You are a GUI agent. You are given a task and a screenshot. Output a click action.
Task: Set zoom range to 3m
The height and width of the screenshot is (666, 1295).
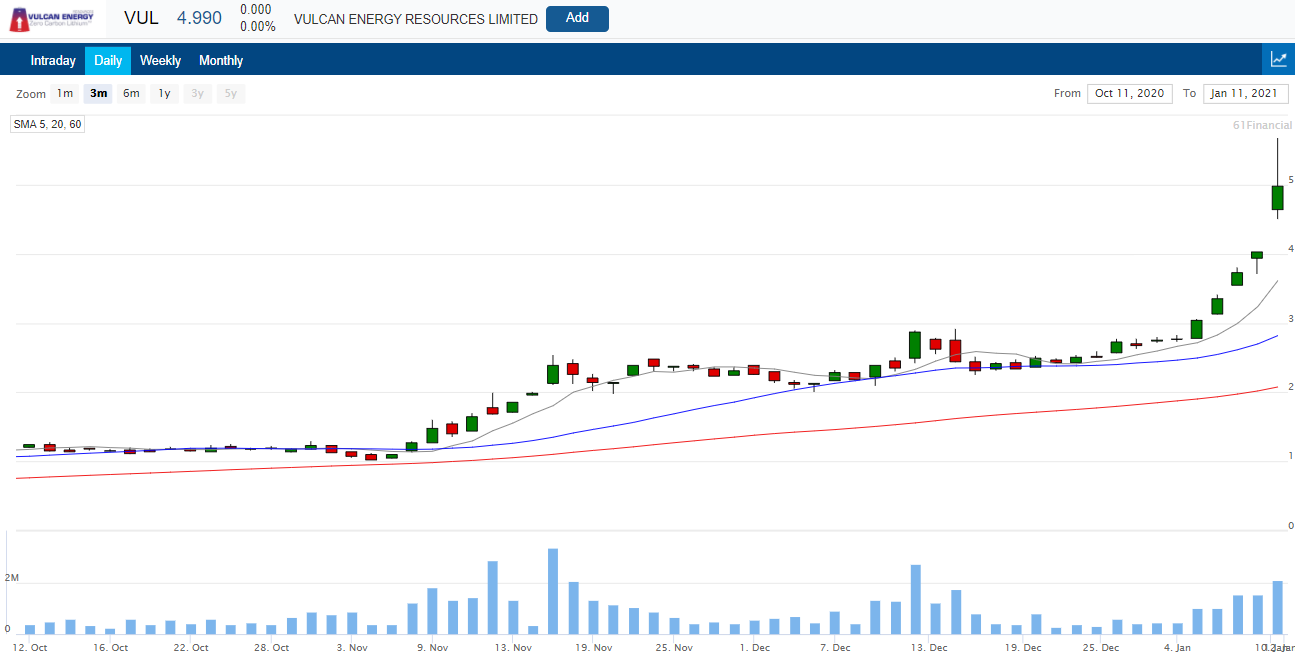pyautogui.click(x=98, y=93)
